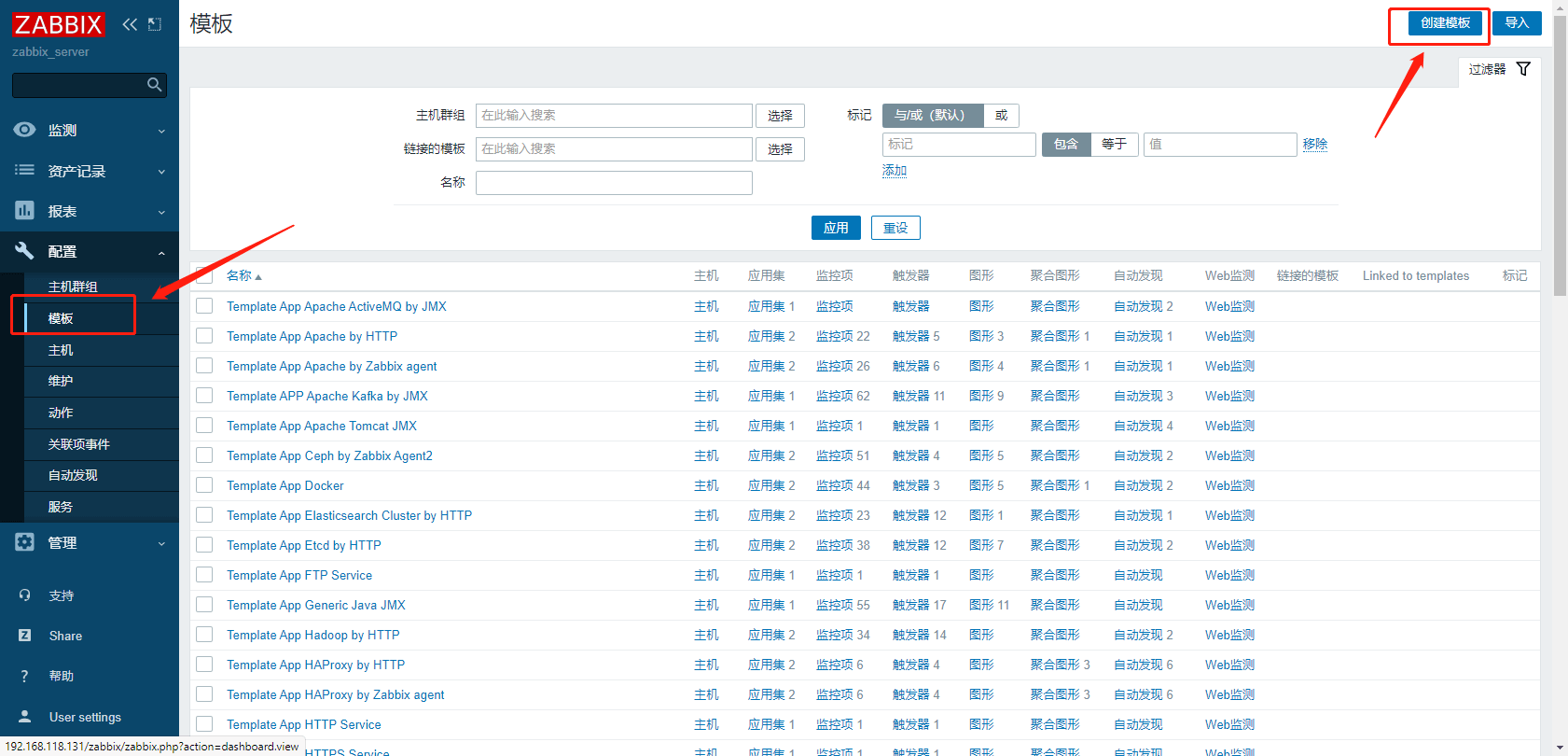Click the 名称 filter input field

pyautogui.click(x=614, y=183)
